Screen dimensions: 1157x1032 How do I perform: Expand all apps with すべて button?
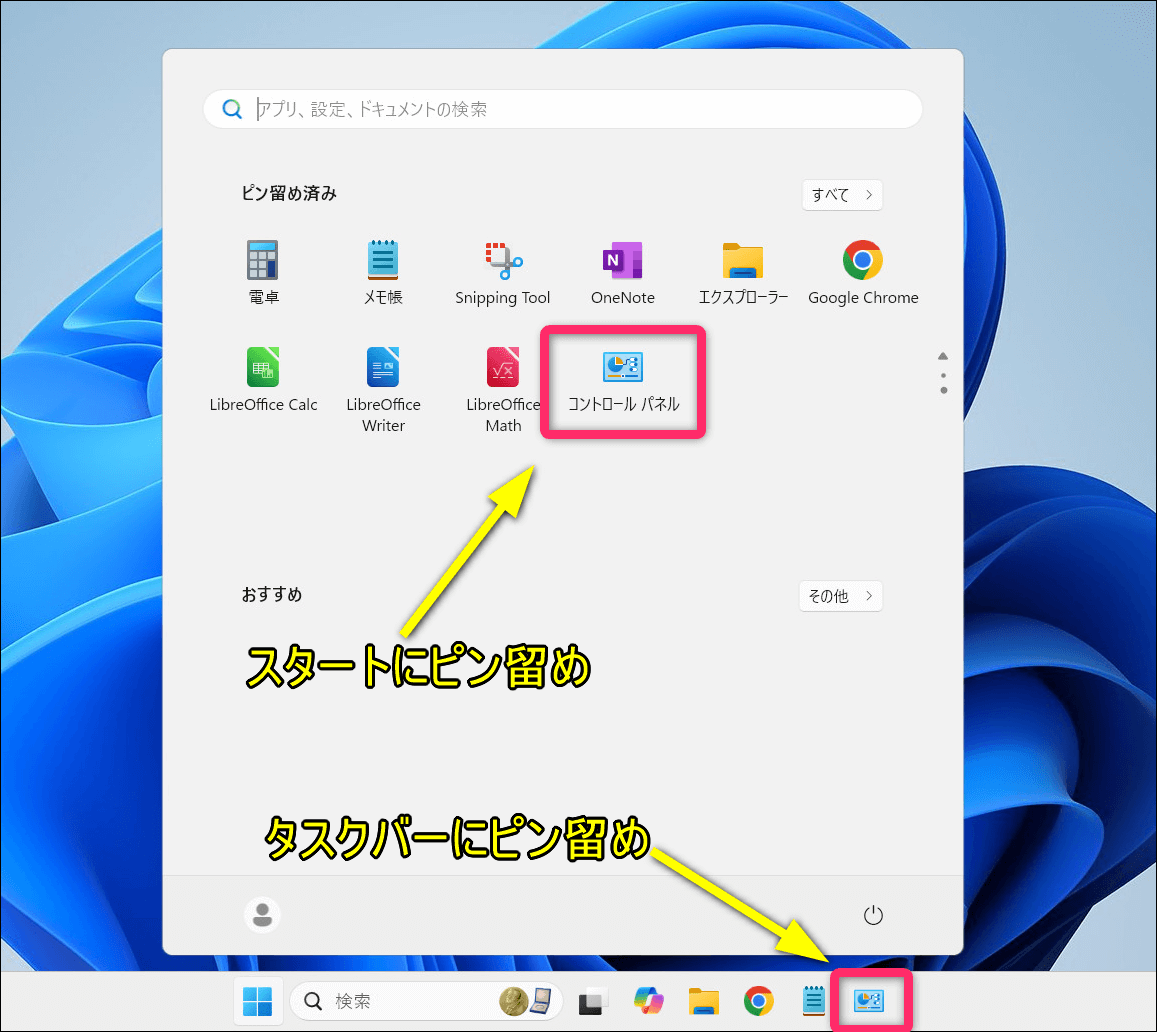[842, 195]
